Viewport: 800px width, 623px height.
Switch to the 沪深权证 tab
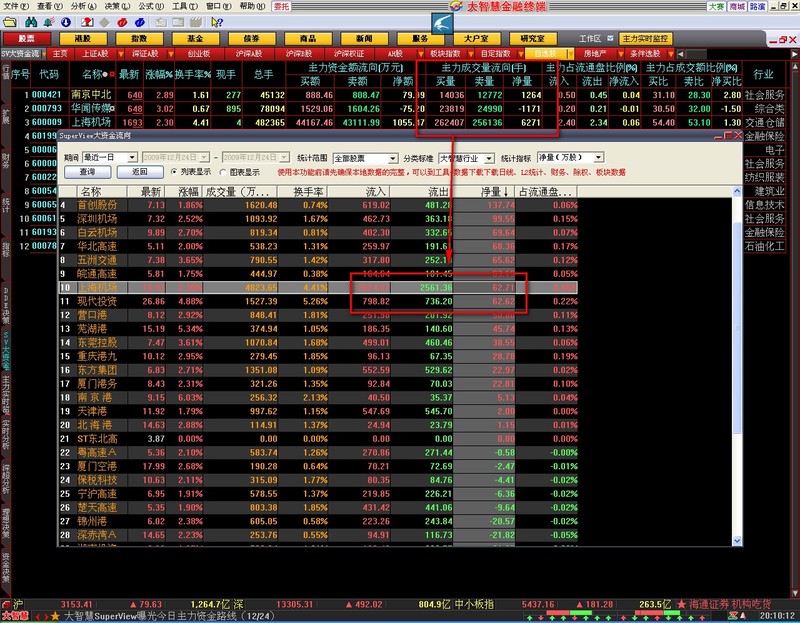[349, 54]
